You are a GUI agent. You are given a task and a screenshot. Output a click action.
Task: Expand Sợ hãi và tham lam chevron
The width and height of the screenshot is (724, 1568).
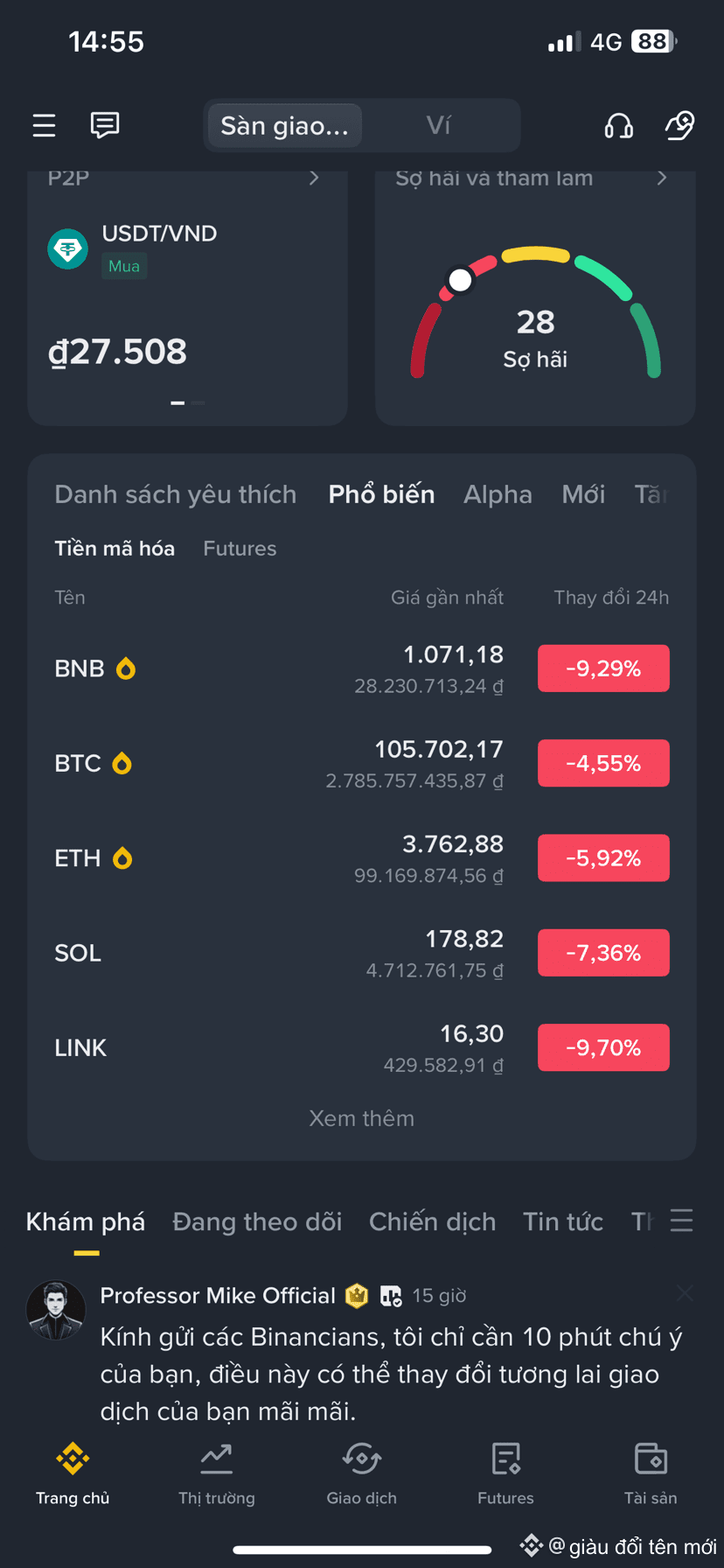(662, 178)
